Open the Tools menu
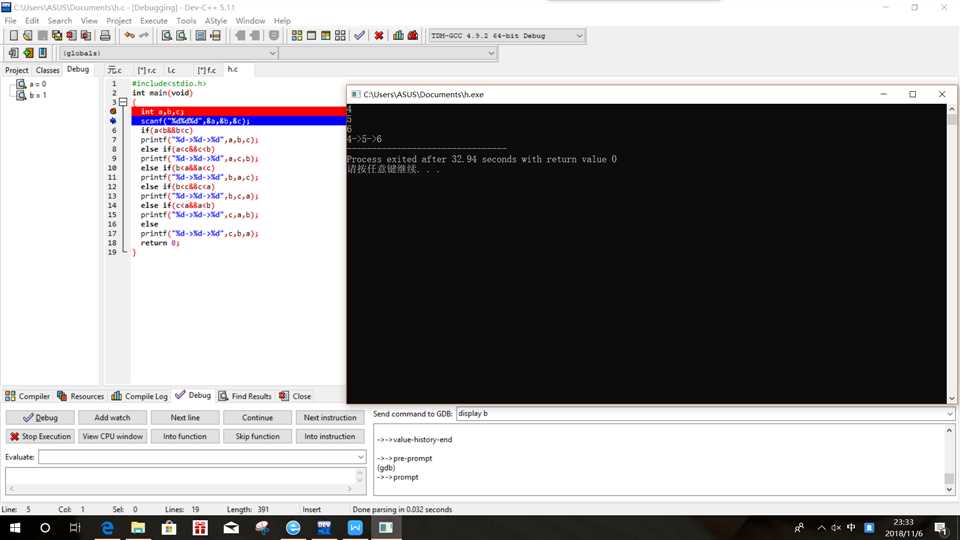The width and height of the screenshot is (960, 540). 186,21
